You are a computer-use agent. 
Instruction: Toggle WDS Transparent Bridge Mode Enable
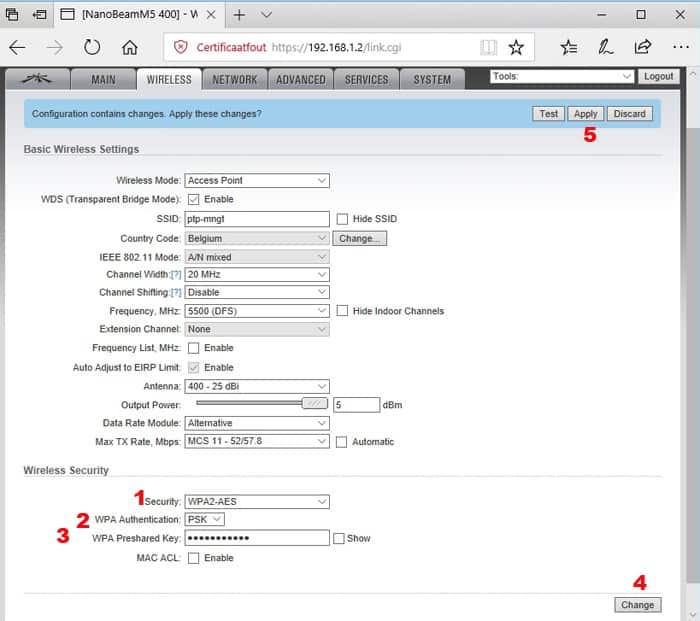pyautogui.click(x=194, y=200)
